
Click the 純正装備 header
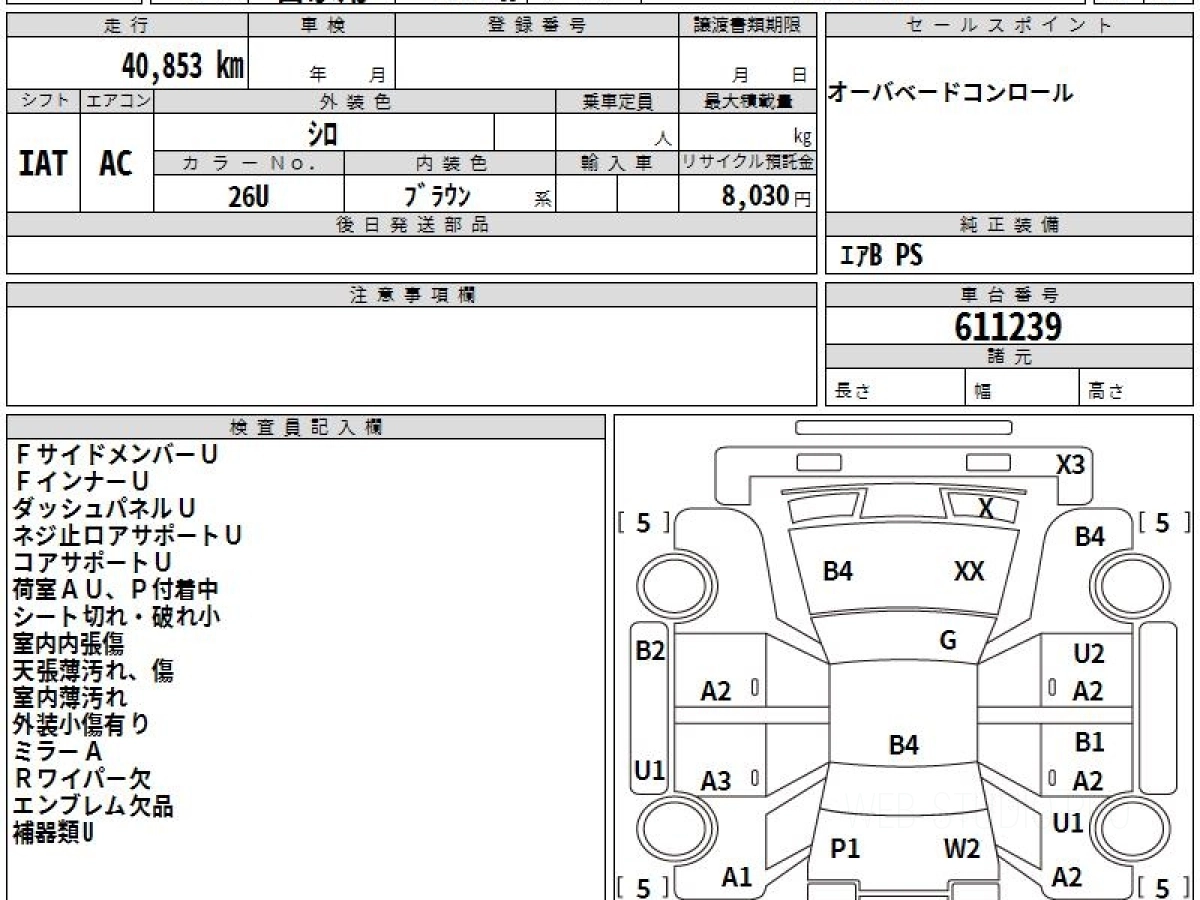(1009, 225)
